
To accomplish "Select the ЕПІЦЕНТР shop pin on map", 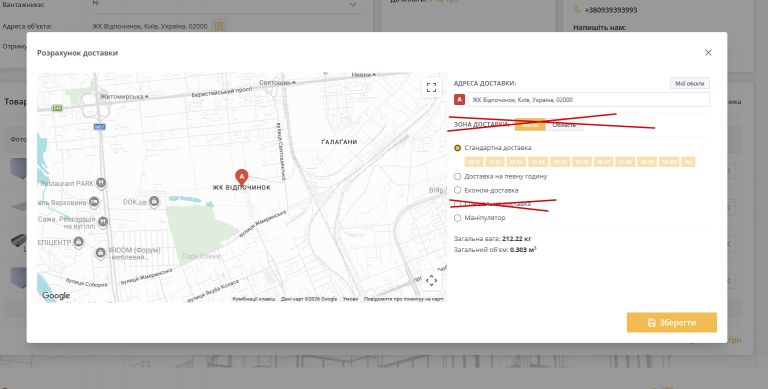I will [78, 242].
